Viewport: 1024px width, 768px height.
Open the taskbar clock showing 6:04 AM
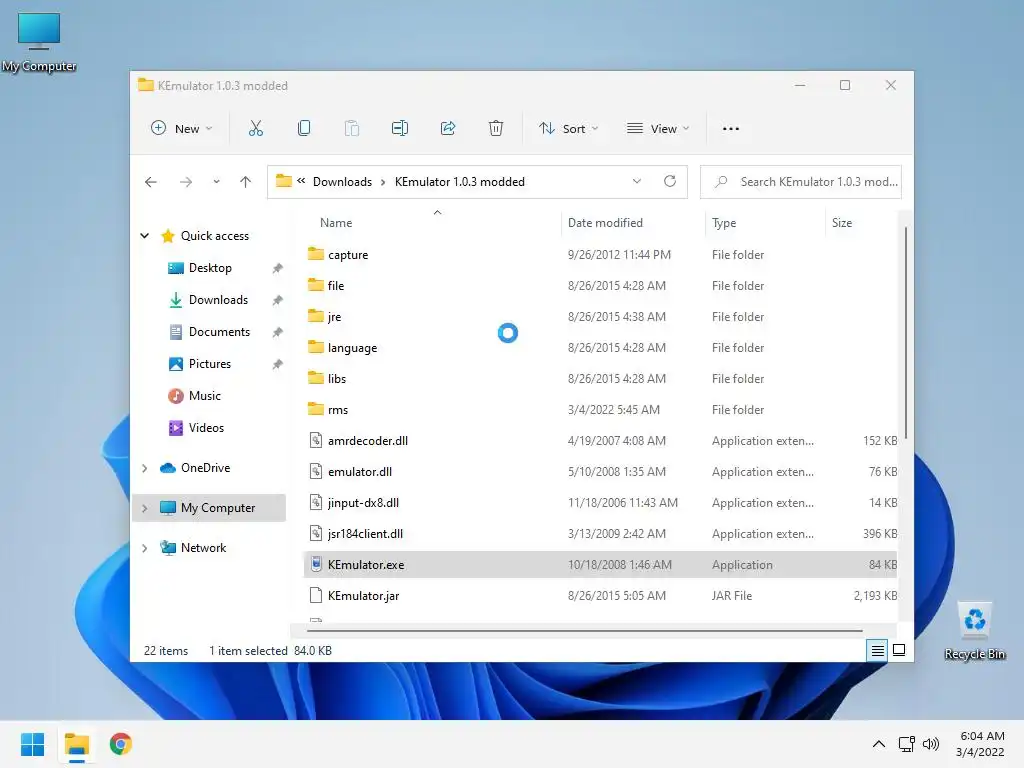(981, 744)
